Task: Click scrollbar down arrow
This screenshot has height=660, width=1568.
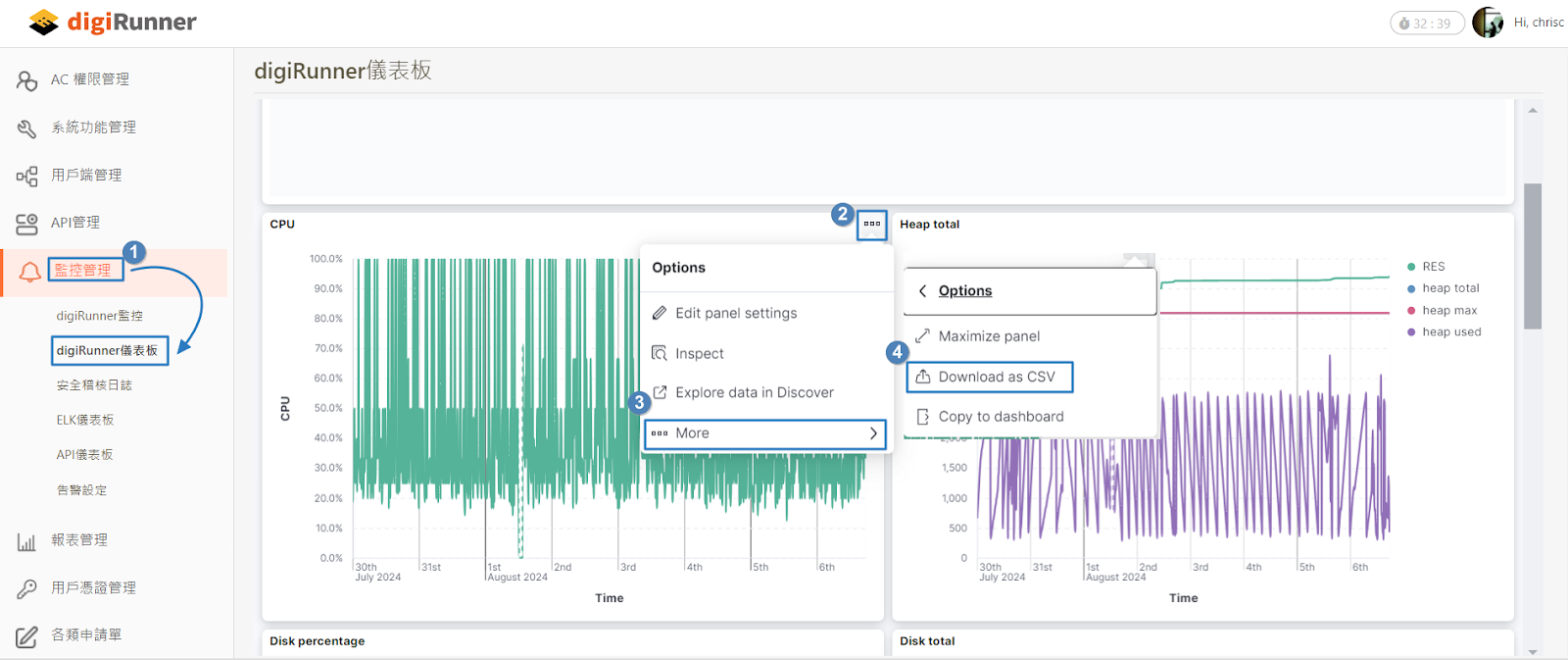Action: (x=1533, y=652)
